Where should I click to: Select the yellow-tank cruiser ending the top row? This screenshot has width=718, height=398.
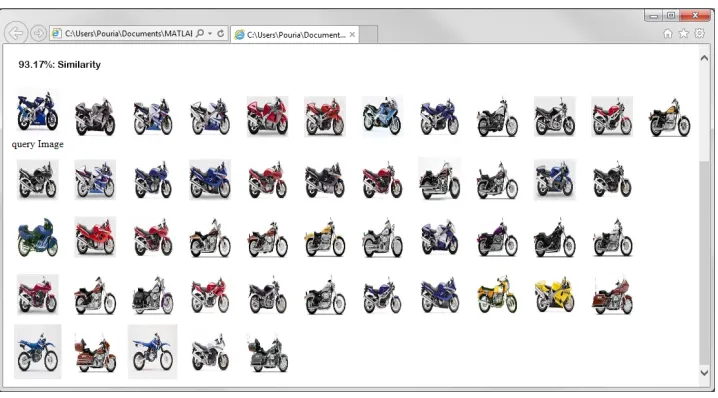point(669,117)
